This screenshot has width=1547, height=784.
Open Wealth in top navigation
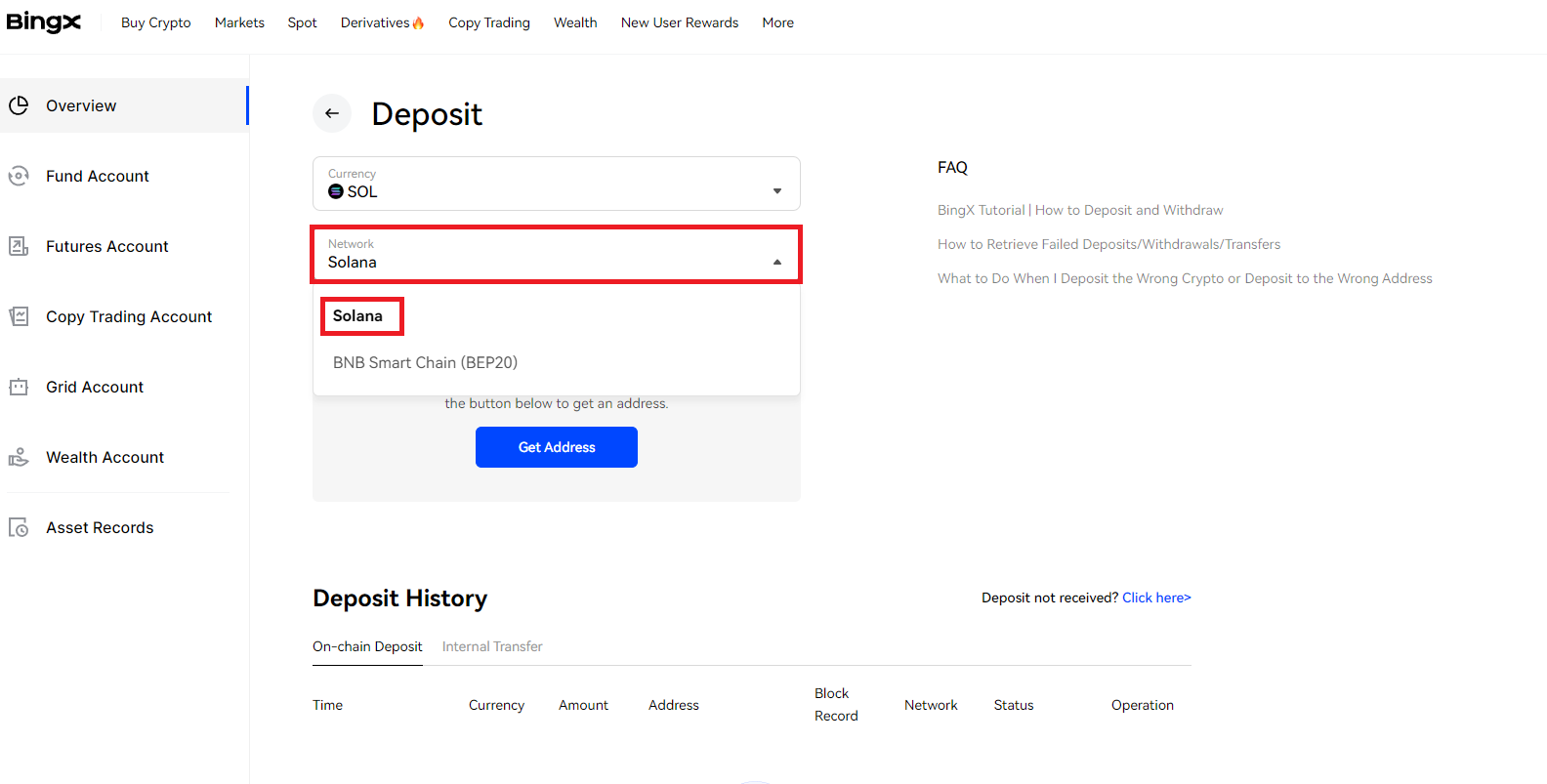pos(575,22)
